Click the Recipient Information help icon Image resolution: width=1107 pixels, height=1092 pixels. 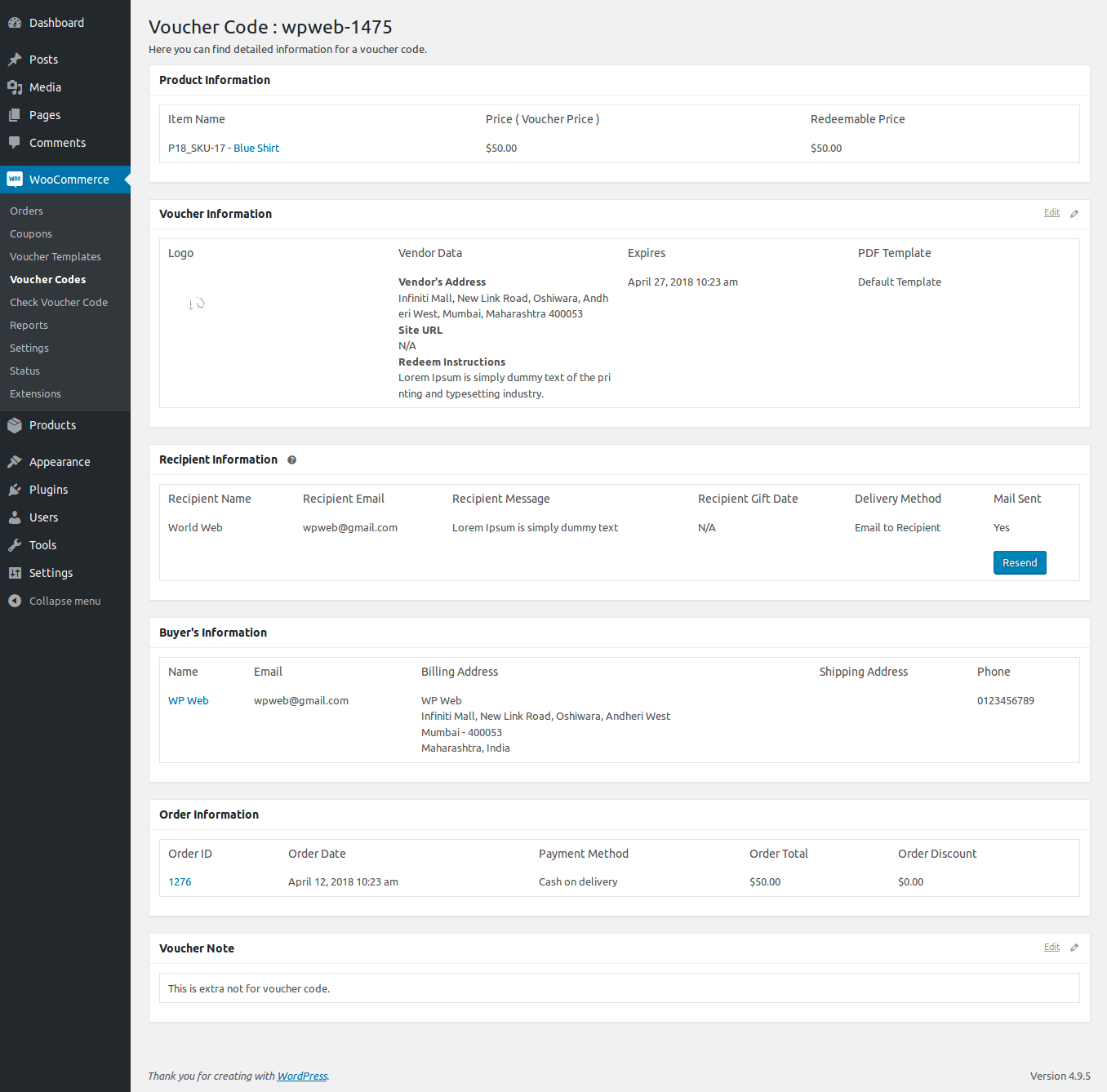291,460
